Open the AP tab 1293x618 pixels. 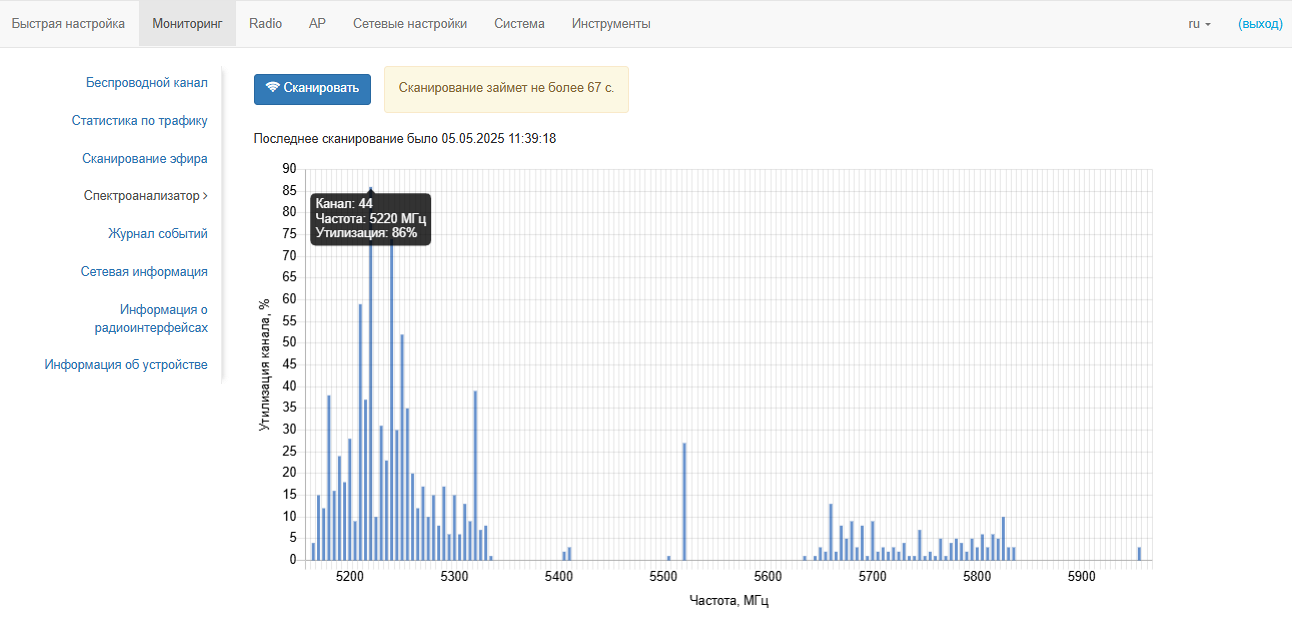pyautogui.click(x=317, y=23)
